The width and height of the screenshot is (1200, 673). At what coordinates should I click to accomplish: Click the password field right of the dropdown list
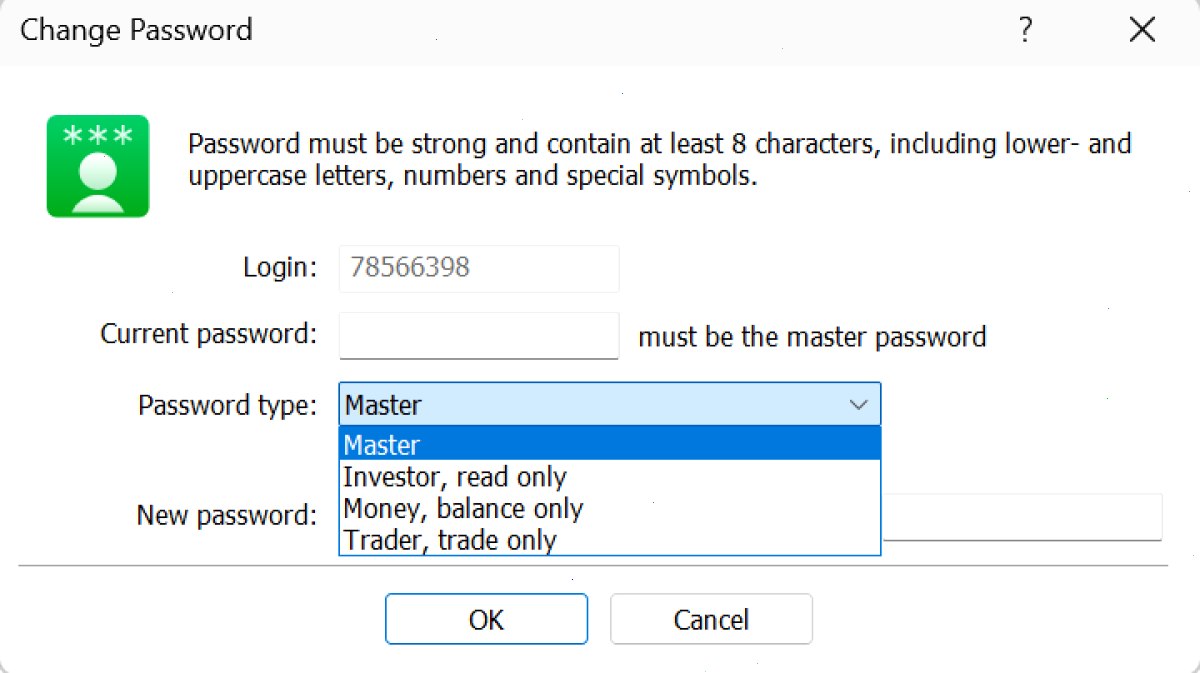tap(1021, 517)
